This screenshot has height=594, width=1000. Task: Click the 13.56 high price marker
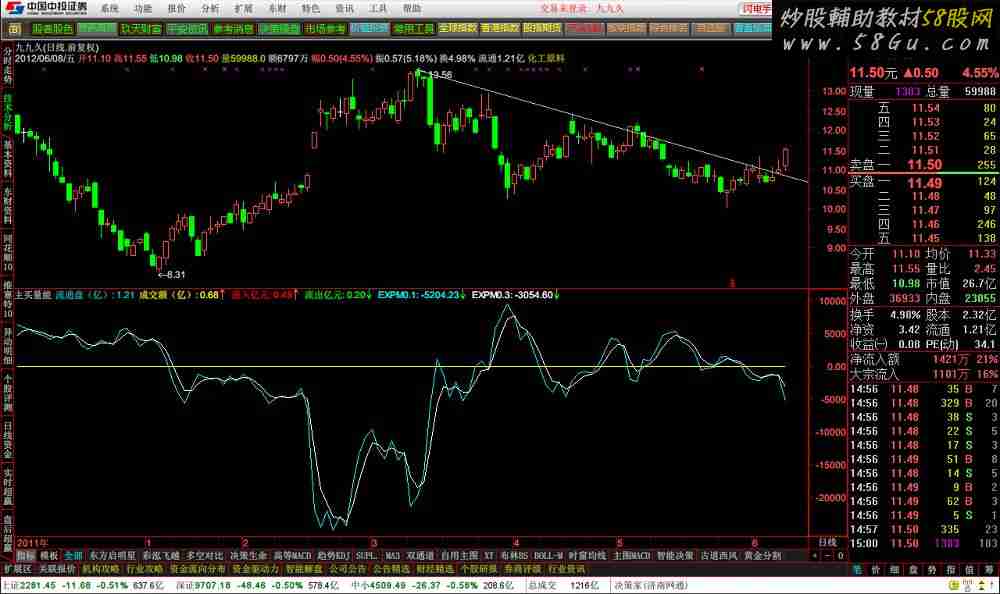(x=439, y=75)
